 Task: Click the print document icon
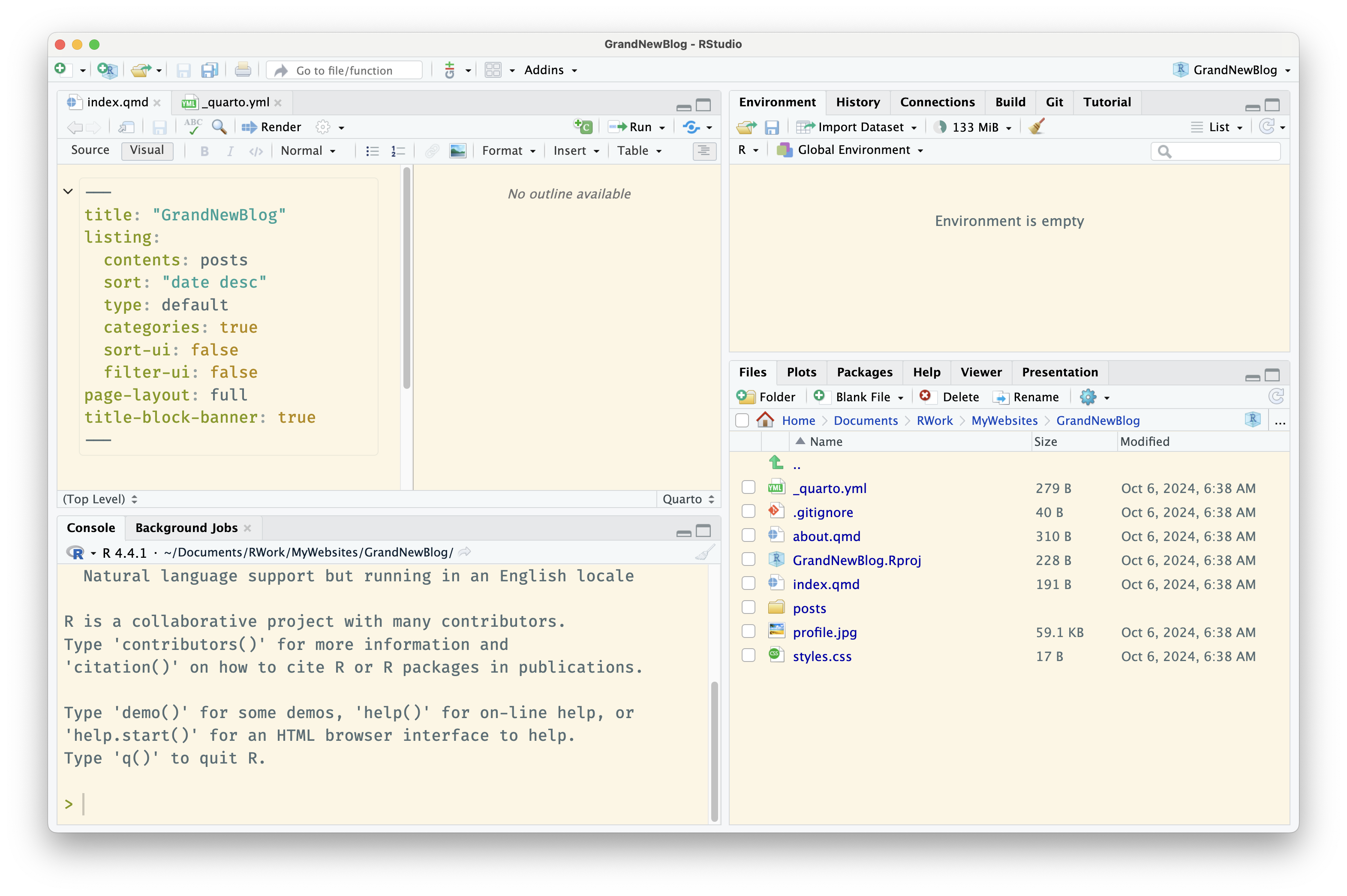(243, 70)
